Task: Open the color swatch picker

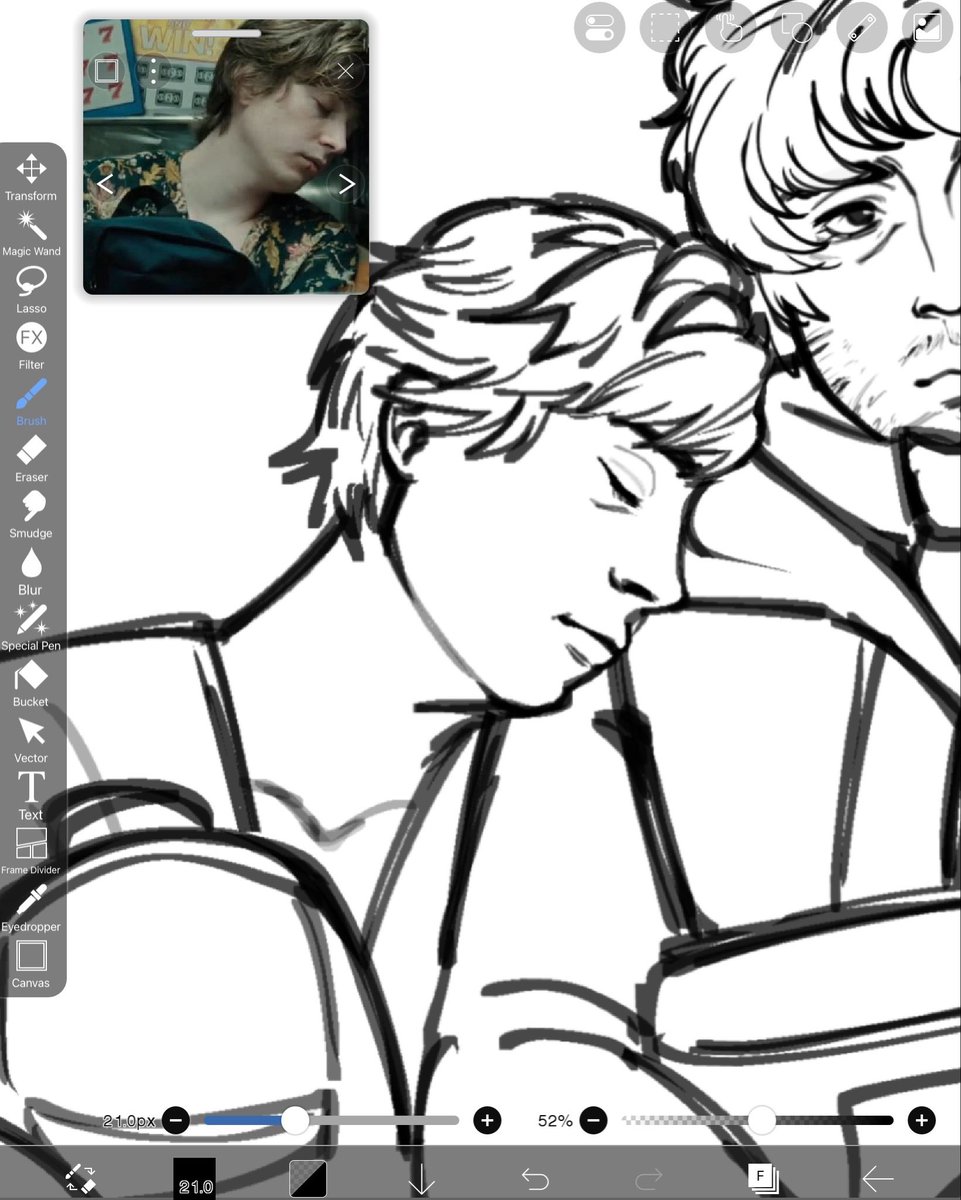Action: pyautogui.click(x=308, y=1179)
